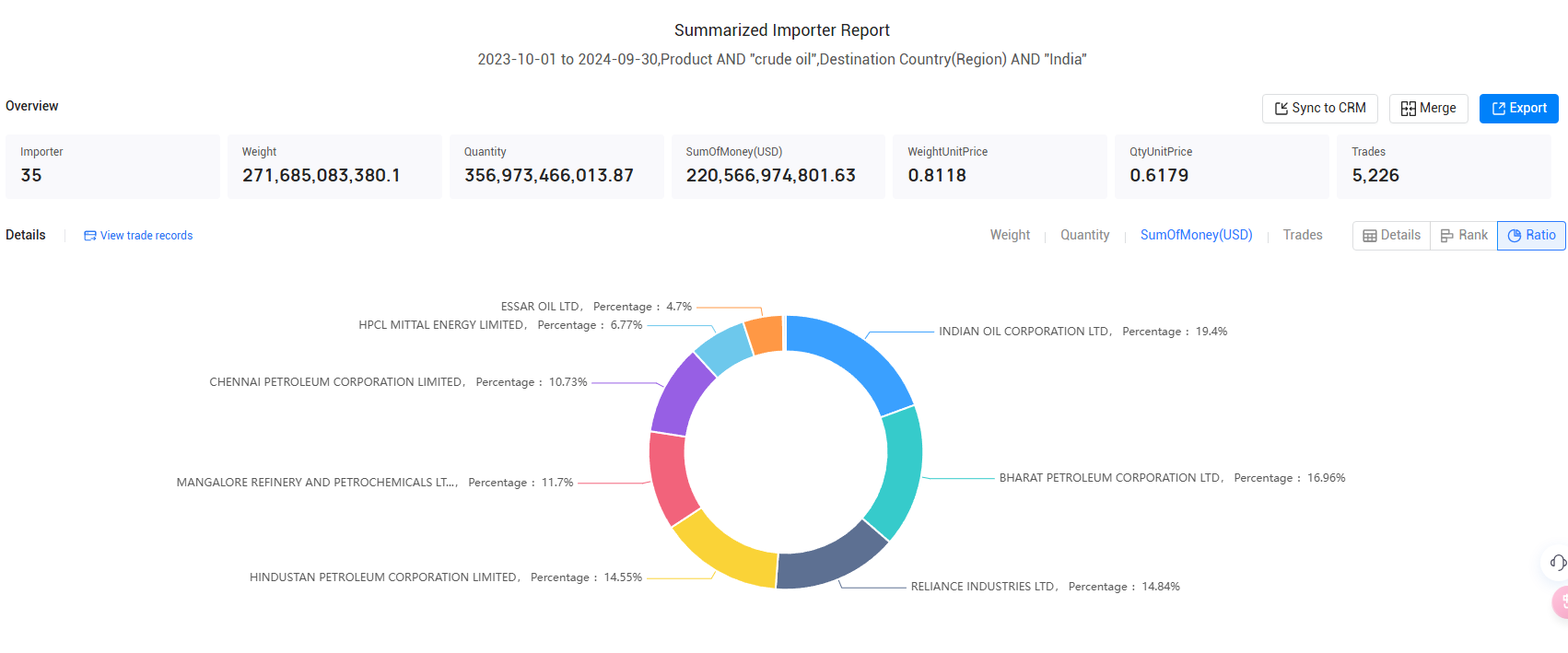This screenshot has width=1568, height=653.
Task: Select the SumOfMoney(USD) metric
Action: click(x=1196, y=235)
